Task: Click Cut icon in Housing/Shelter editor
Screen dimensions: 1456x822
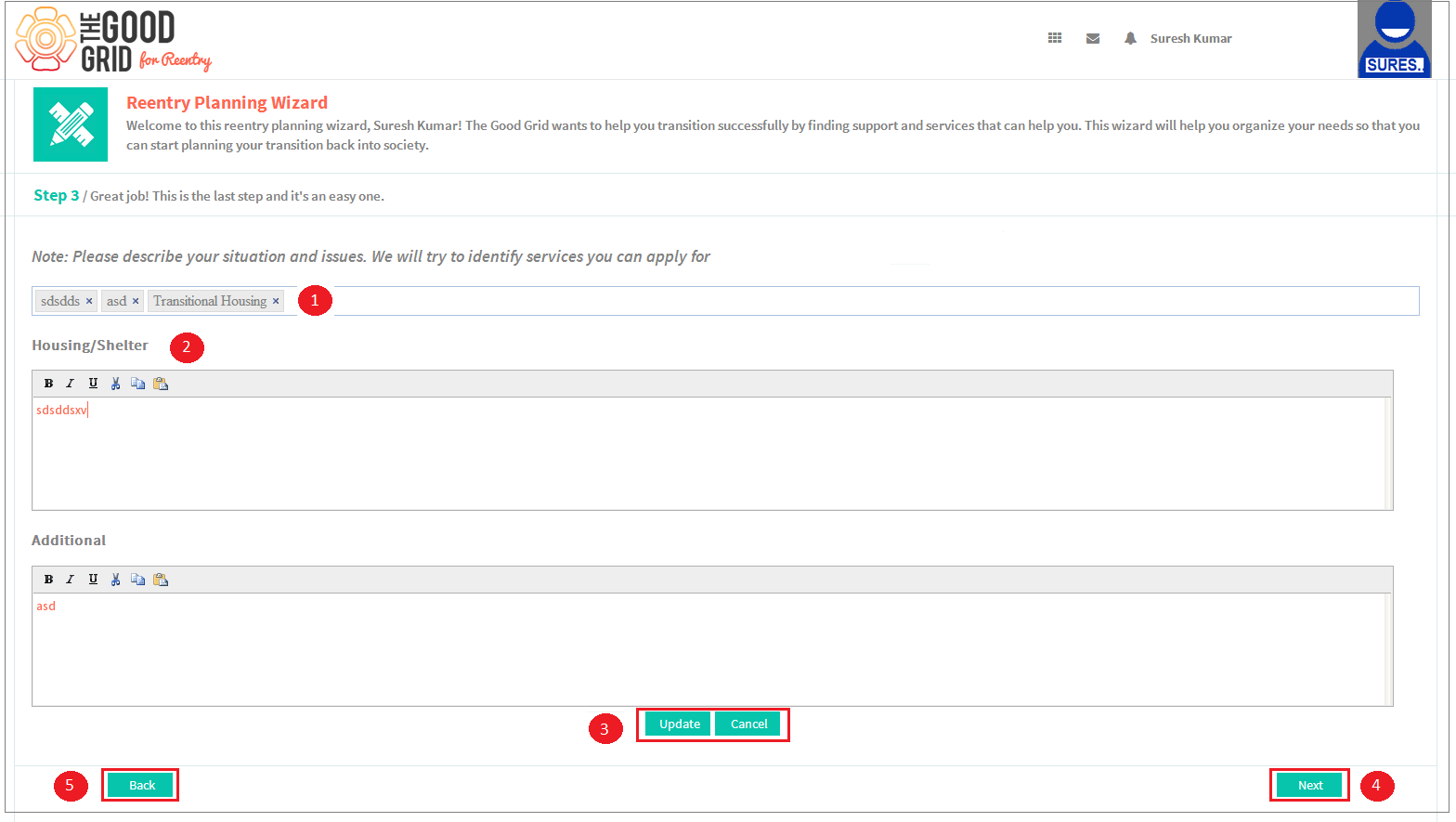Action: click(115, 384)
